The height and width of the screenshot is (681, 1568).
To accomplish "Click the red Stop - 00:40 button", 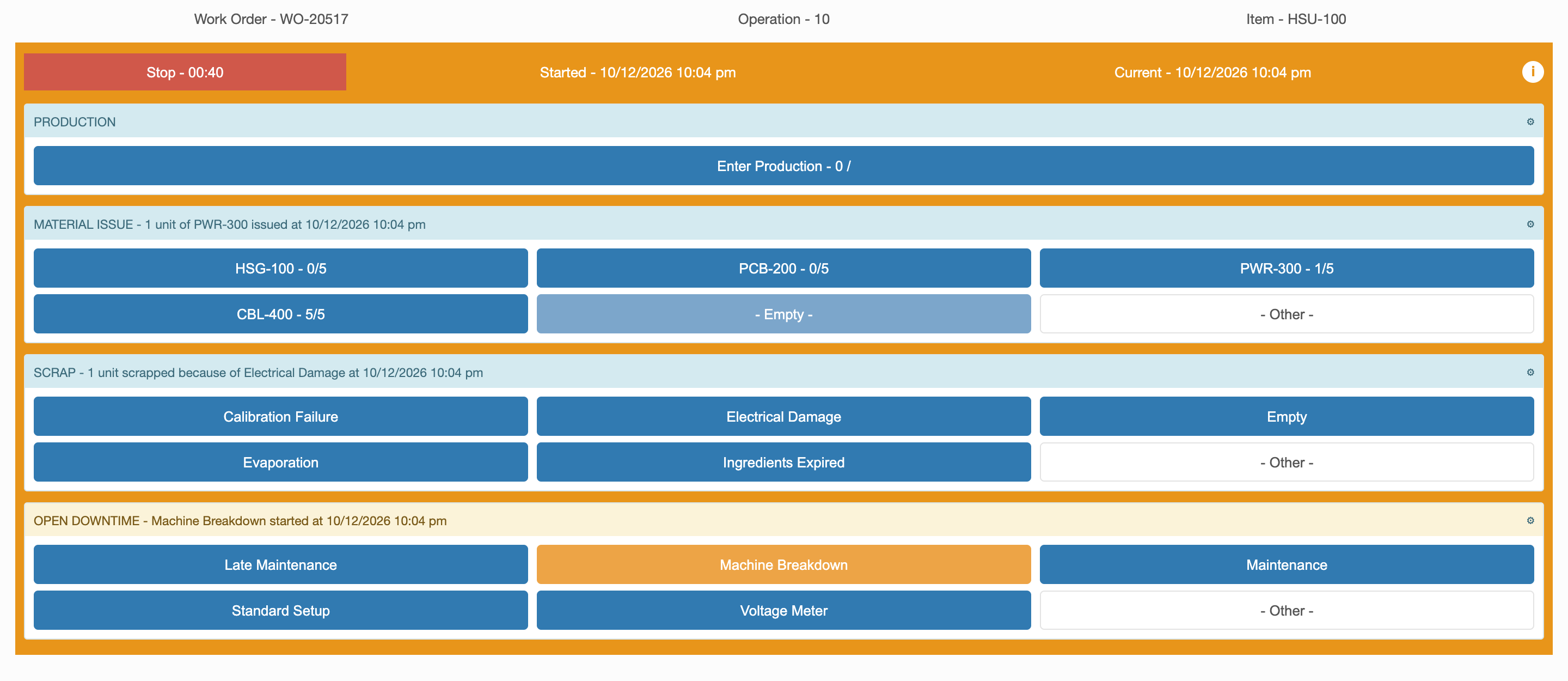I will pos(185,72).
